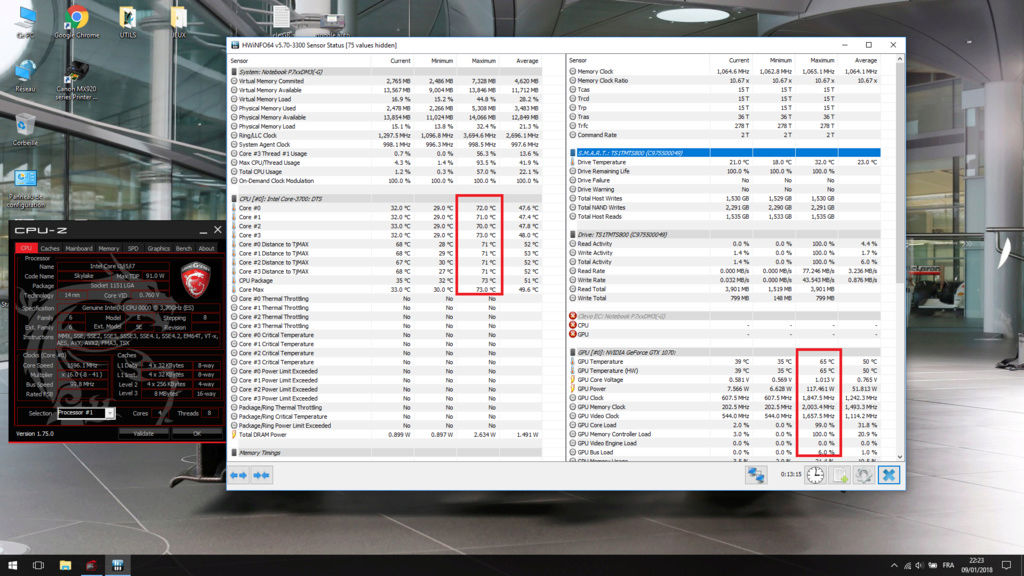The height and width of the screenshot is (576, 1024).
Task: Select the Total DRAM Power row
Action: coord(385,434)
